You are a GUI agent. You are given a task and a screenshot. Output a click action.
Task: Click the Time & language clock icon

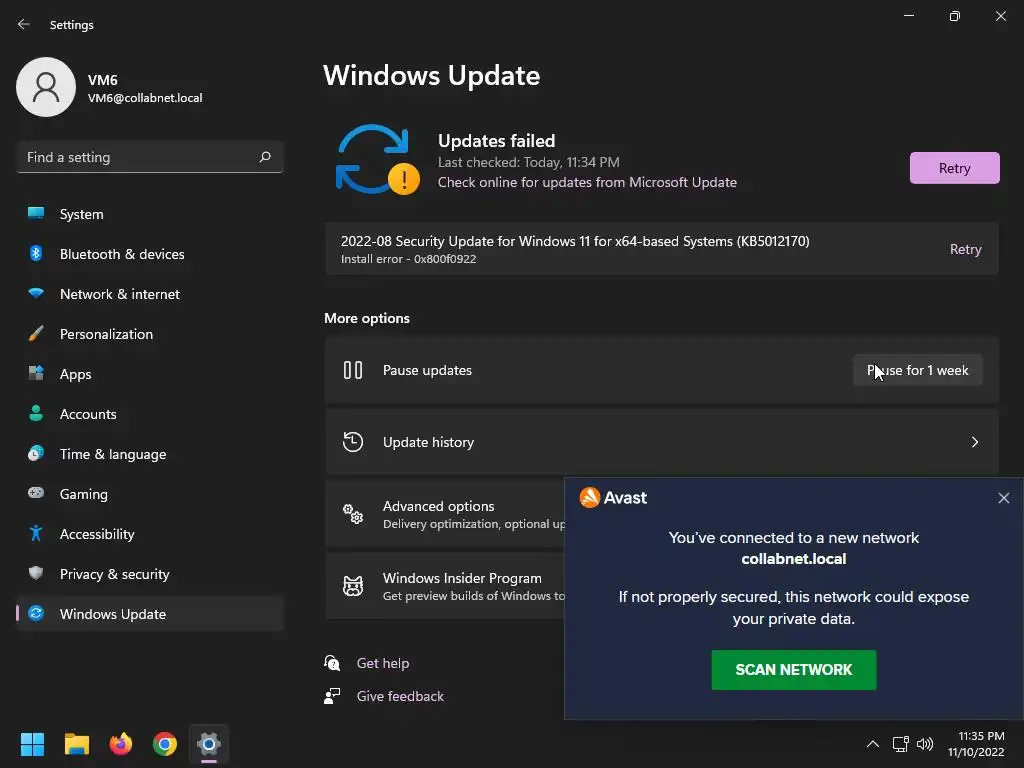[x=36, y=453]
